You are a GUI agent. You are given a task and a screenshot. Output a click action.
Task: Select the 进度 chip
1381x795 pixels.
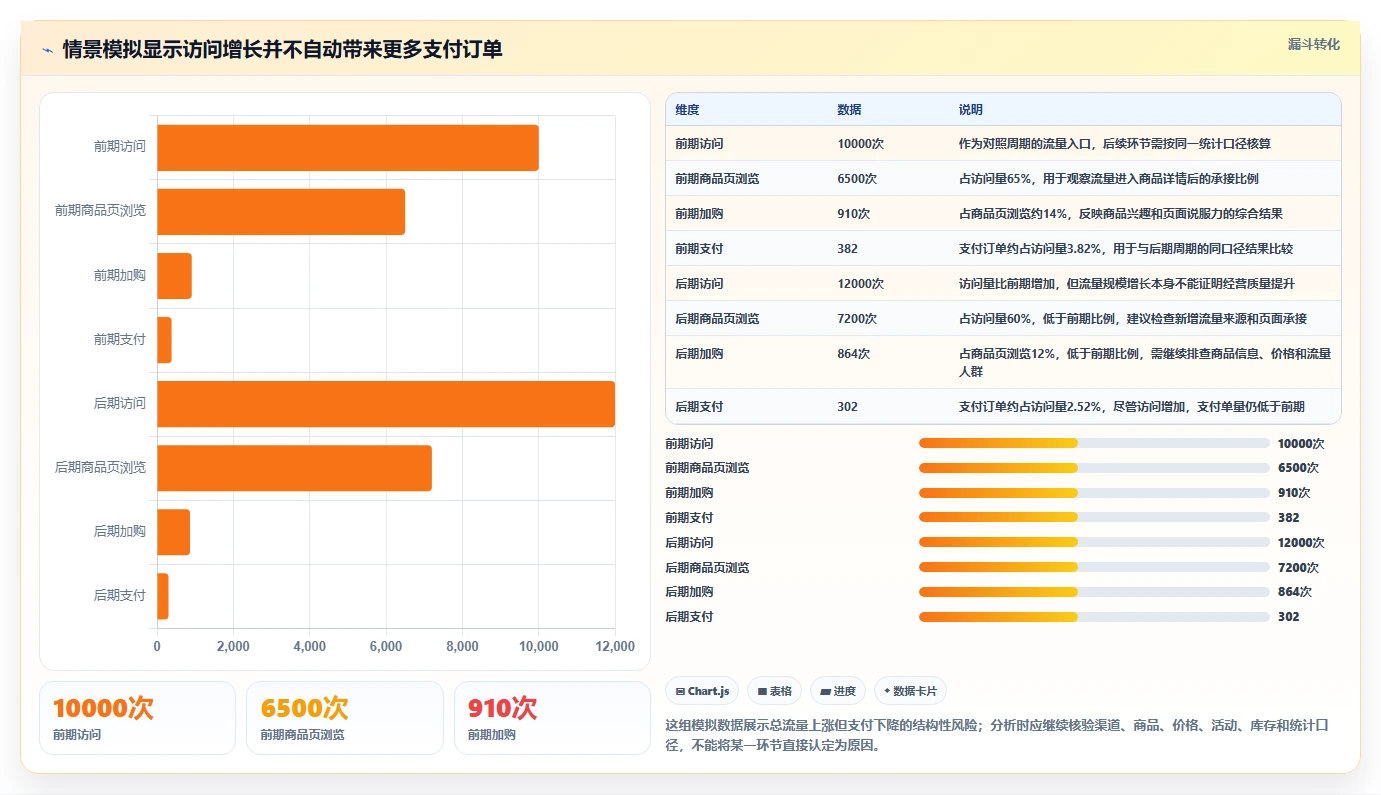[838, 691]
